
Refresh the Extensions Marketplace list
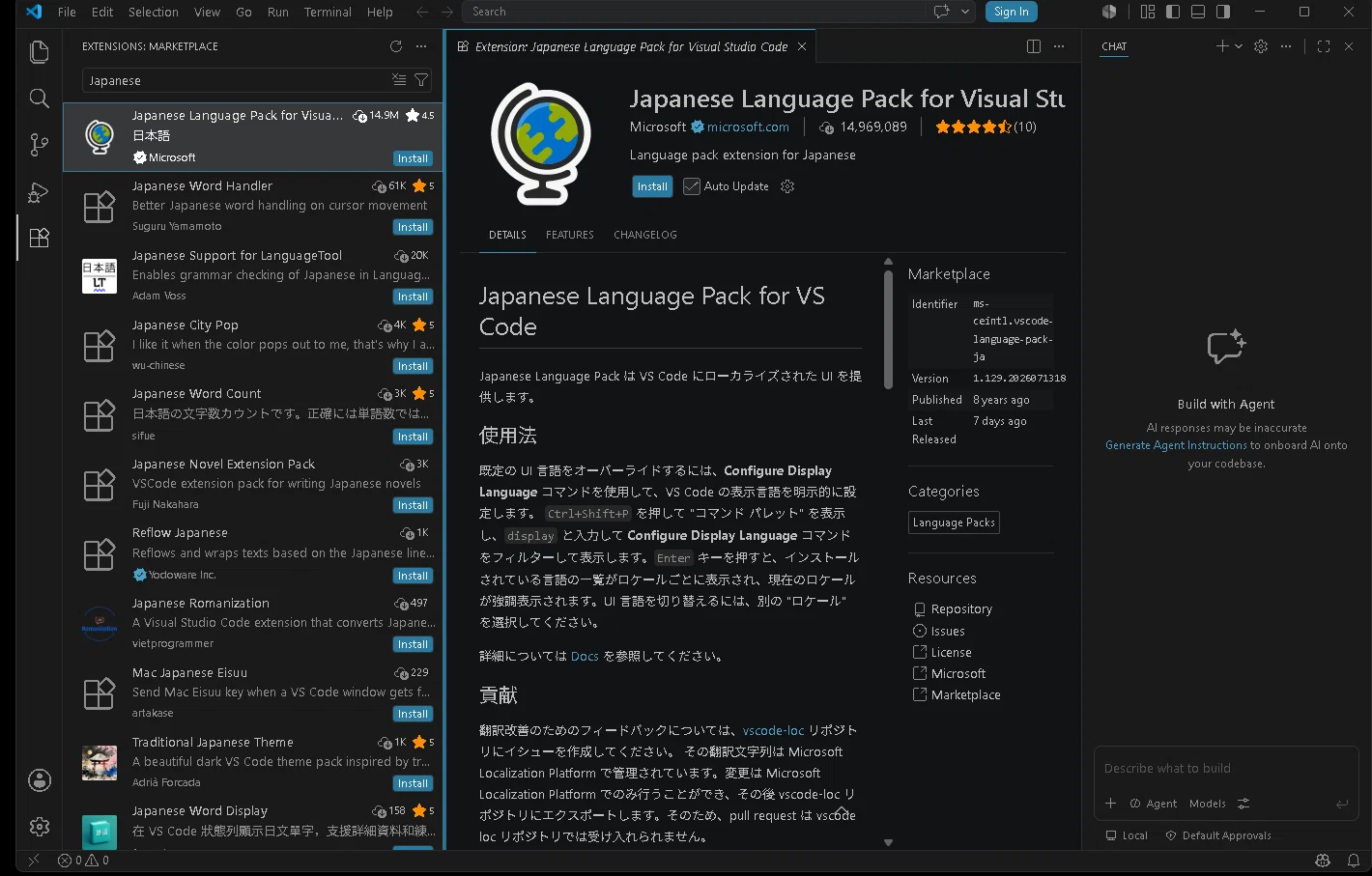[395, 46]
